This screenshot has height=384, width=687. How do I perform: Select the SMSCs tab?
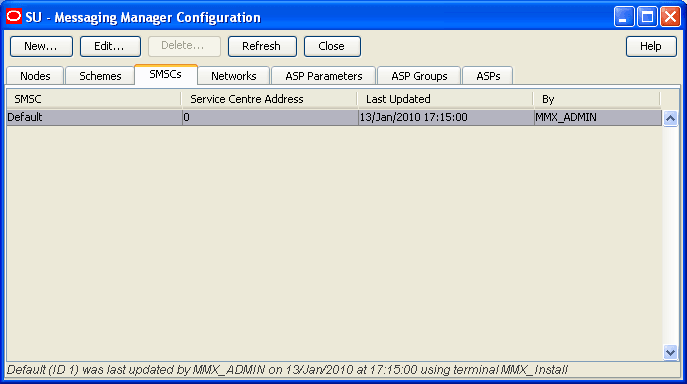pos(166,75)
